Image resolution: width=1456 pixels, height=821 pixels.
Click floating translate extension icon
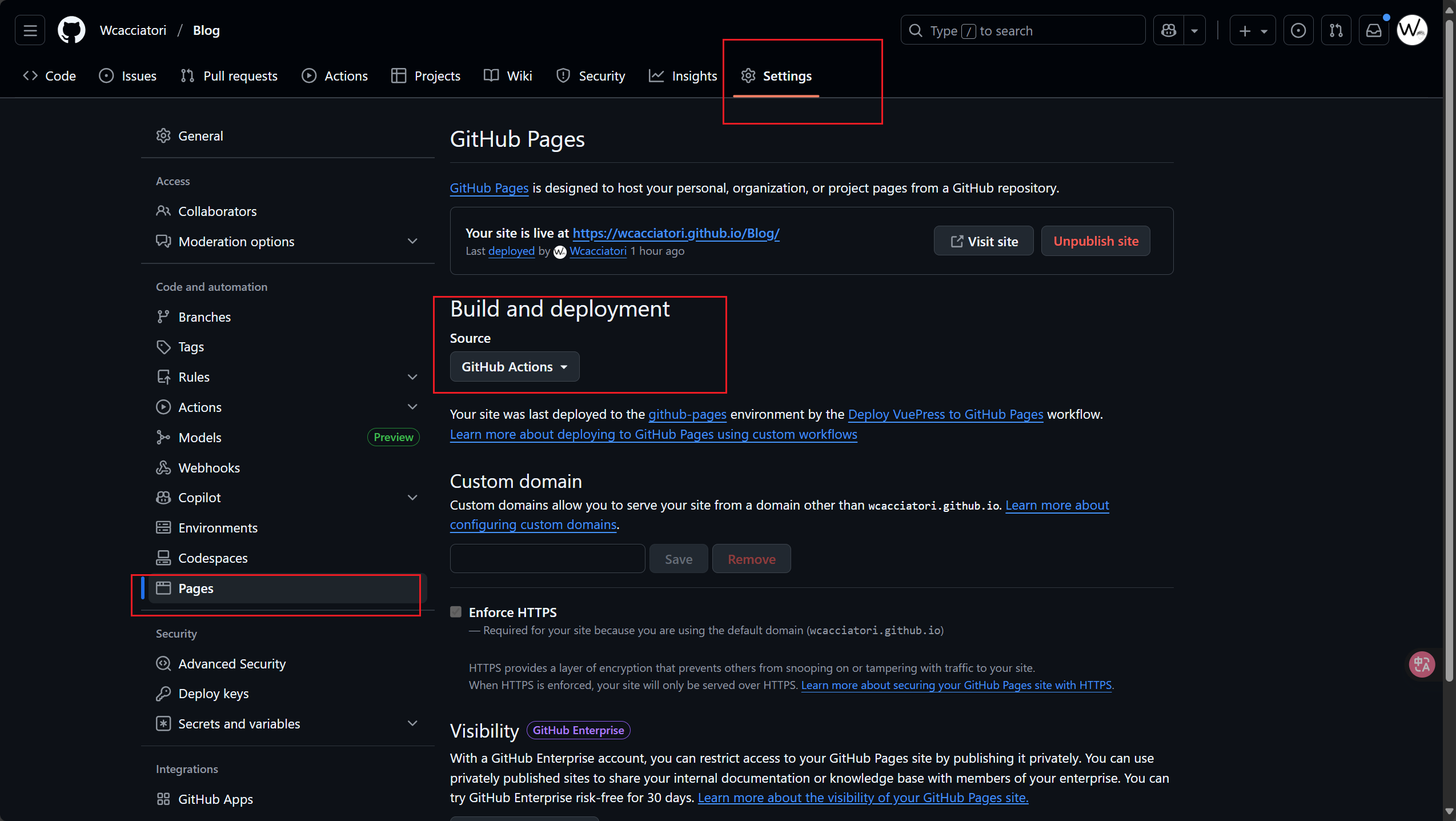[1421, 664]
